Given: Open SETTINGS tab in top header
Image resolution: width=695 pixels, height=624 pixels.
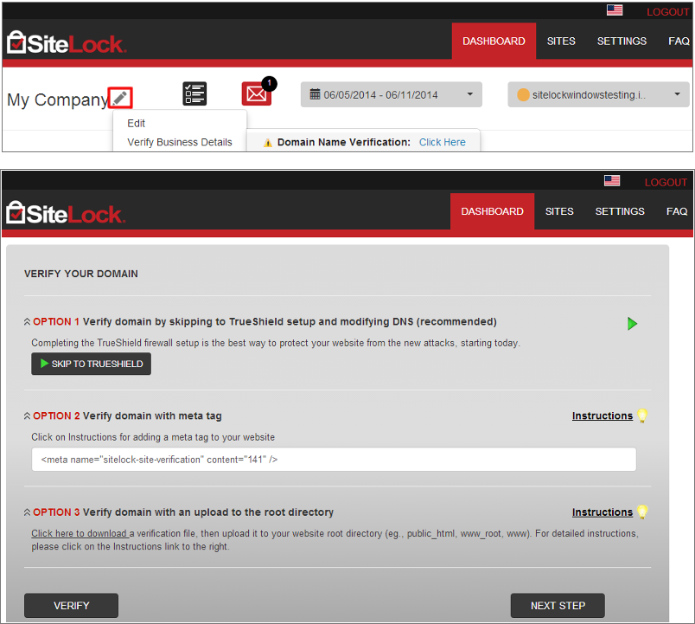Looking at the screenshot, I should (621, 41).
